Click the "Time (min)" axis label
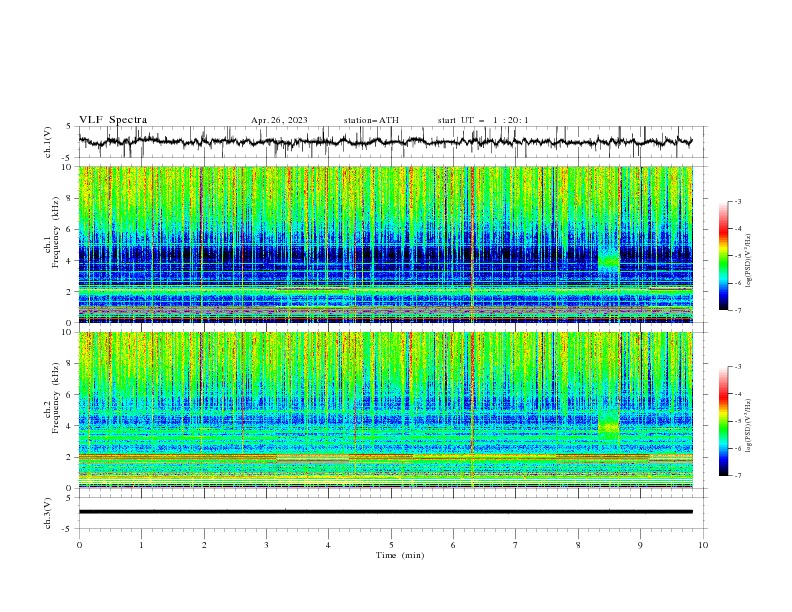Viewport: 792px width, 612px height. tap(400, 555)
